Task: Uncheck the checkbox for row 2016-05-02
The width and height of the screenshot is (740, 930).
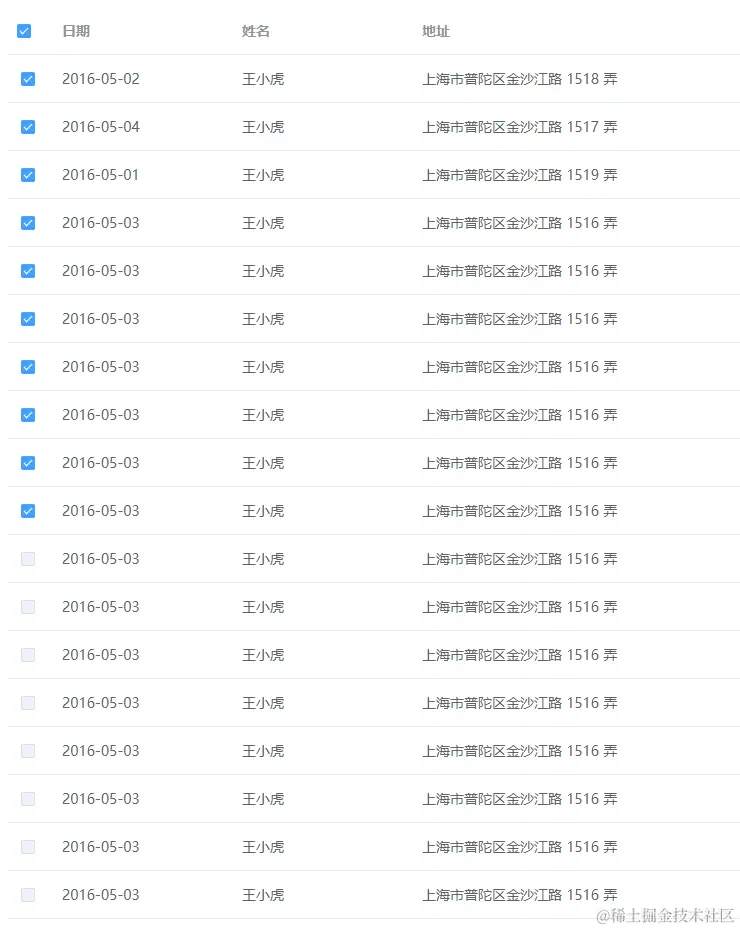Action: 28,79
